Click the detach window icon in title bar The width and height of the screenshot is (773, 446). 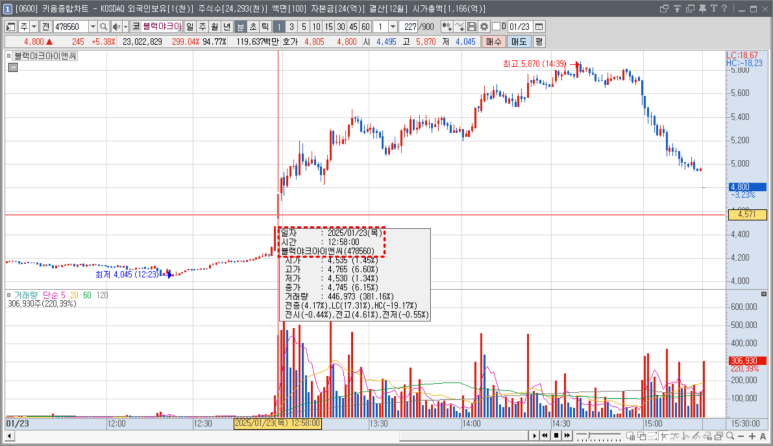pyautogui.click(x=664, y=9)
